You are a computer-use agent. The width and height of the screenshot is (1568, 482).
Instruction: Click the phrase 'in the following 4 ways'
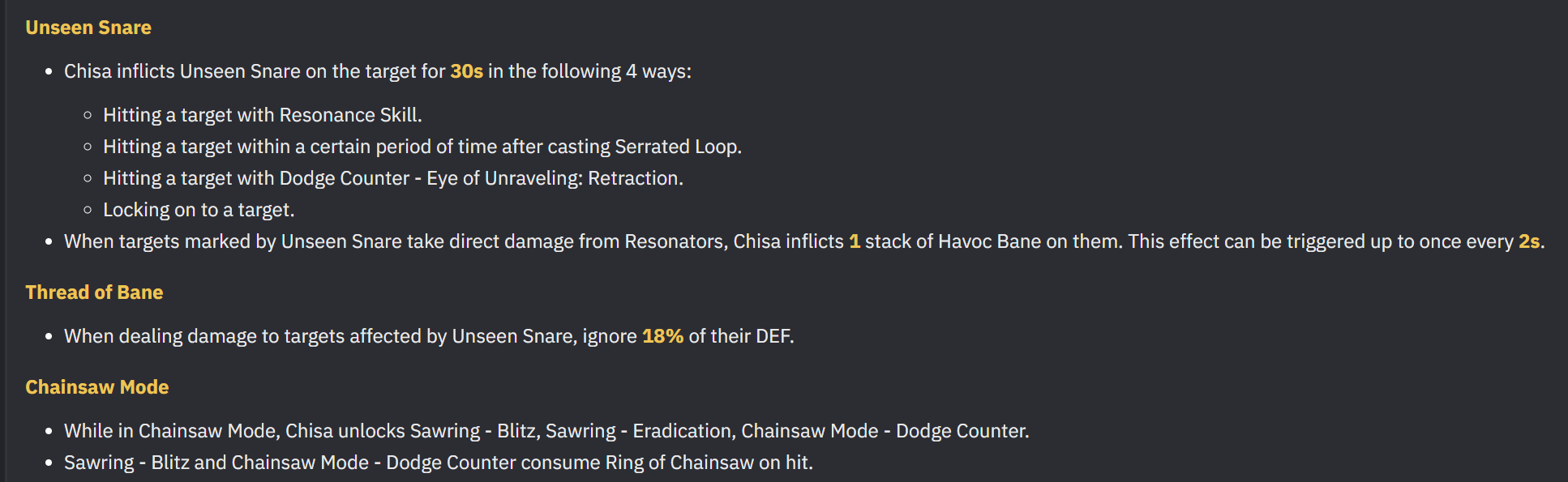(x=589, y=71)
